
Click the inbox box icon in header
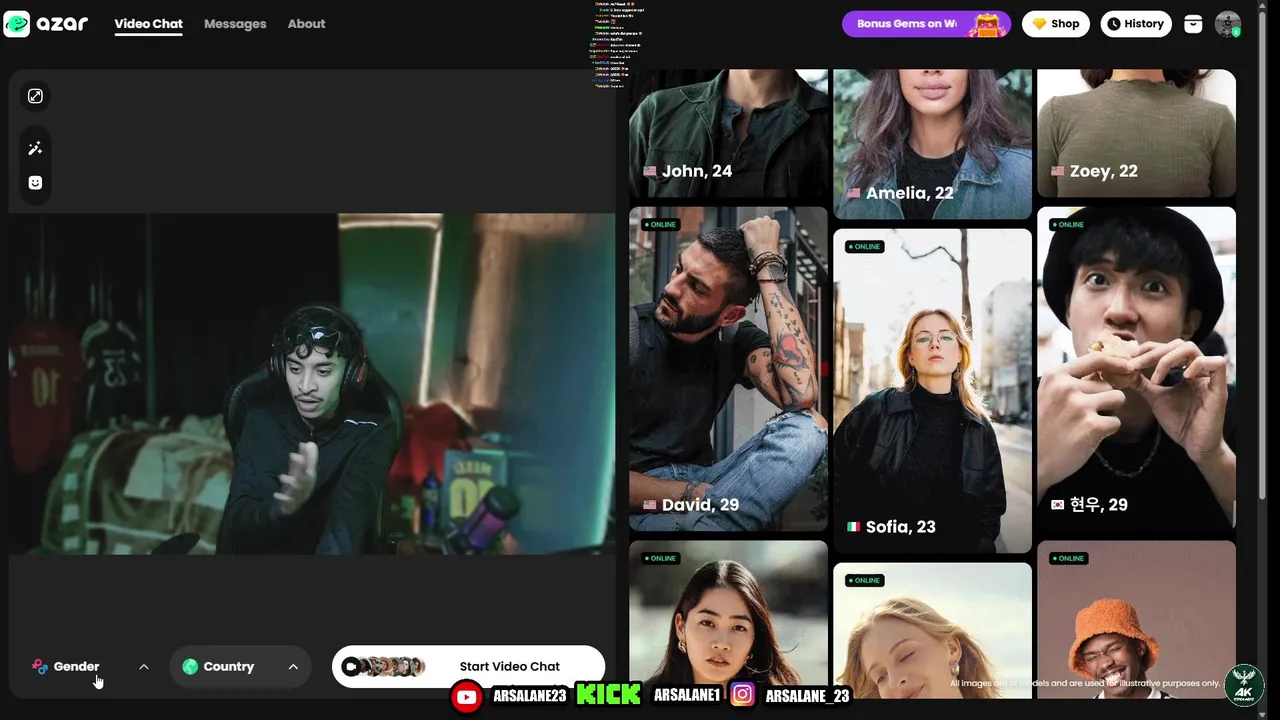click(1193, 24)
